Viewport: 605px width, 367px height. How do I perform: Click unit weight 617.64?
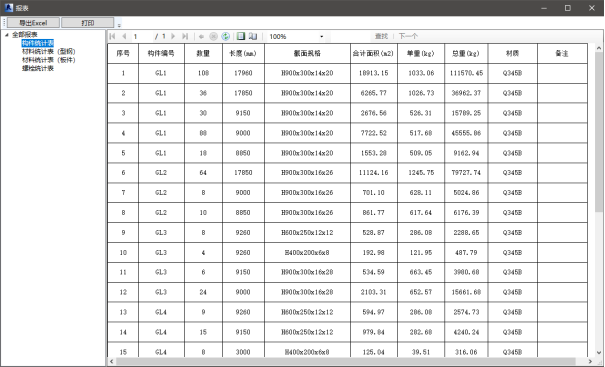[421, 213]
